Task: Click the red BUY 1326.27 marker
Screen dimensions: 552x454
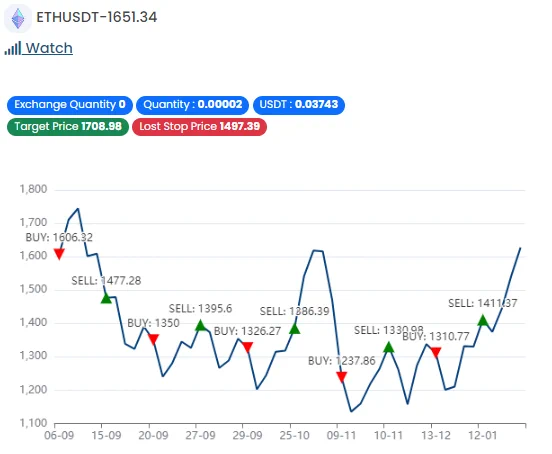Action: point(247,347)
